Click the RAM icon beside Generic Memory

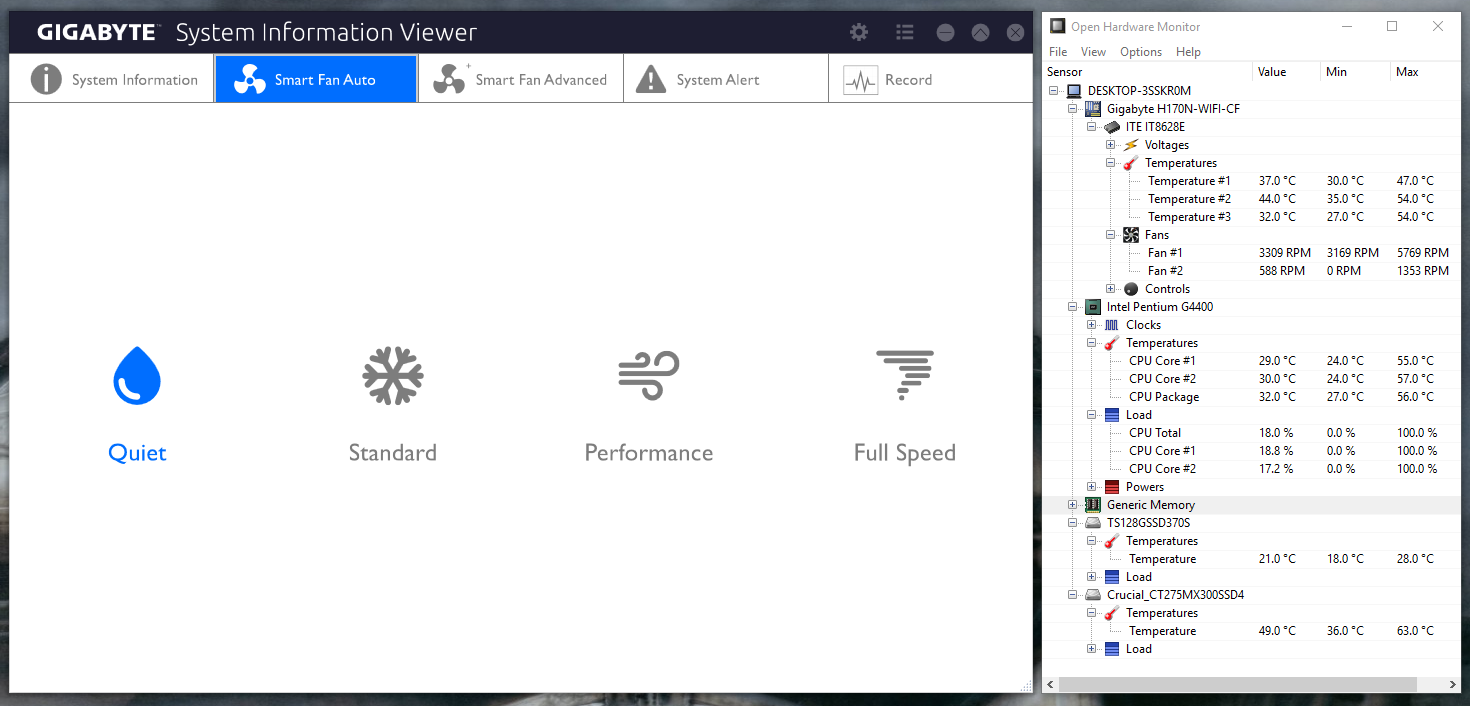click(1093, 505)
